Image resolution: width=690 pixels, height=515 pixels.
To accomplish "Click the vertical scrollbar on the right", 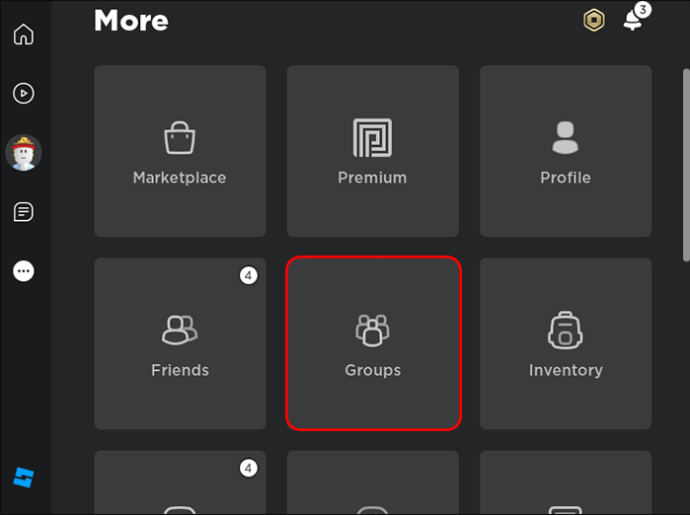I will click(686, 165).
